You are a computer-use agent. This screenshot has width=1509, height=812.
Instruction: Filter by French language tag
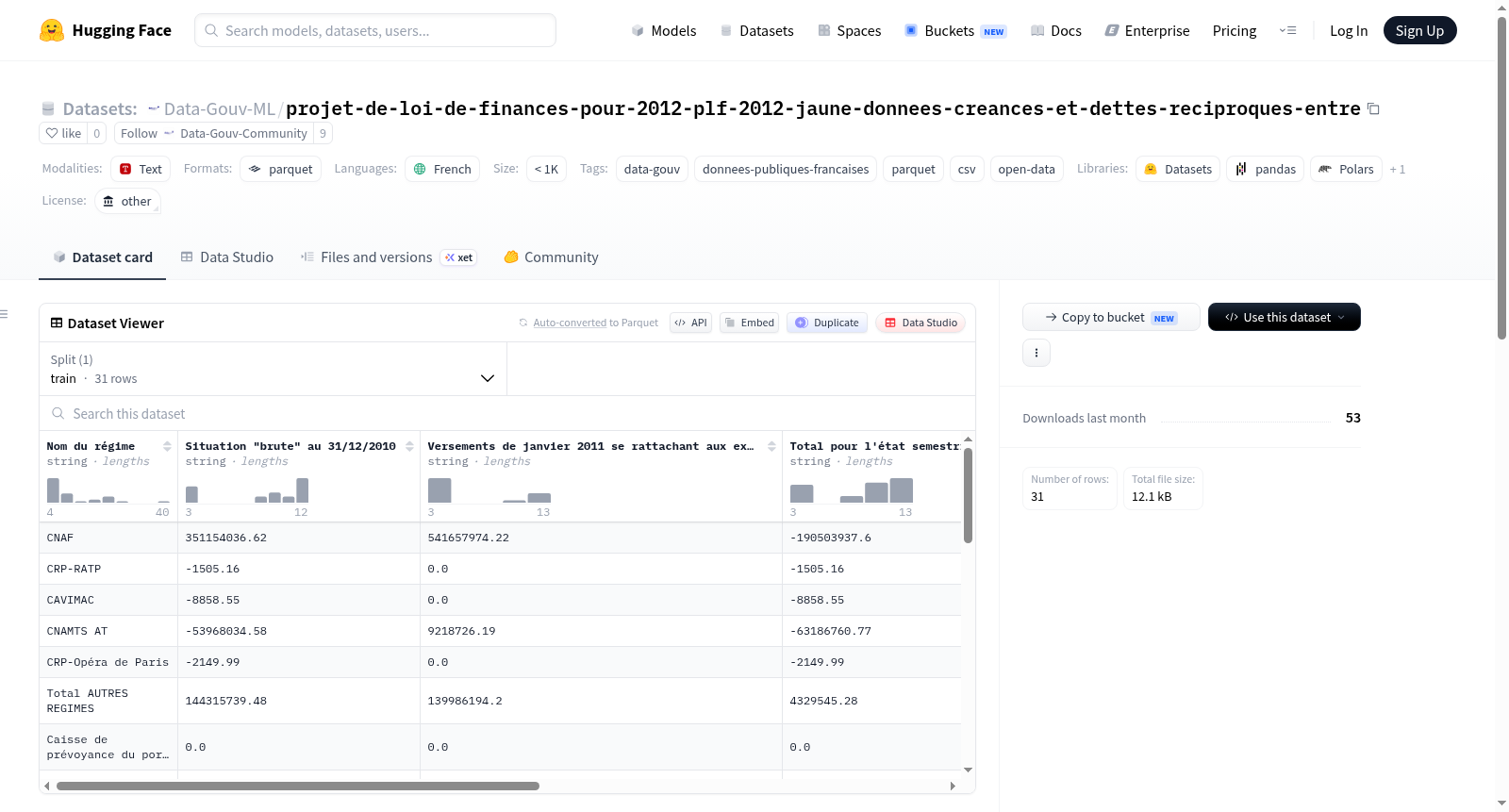coord(442,169)
